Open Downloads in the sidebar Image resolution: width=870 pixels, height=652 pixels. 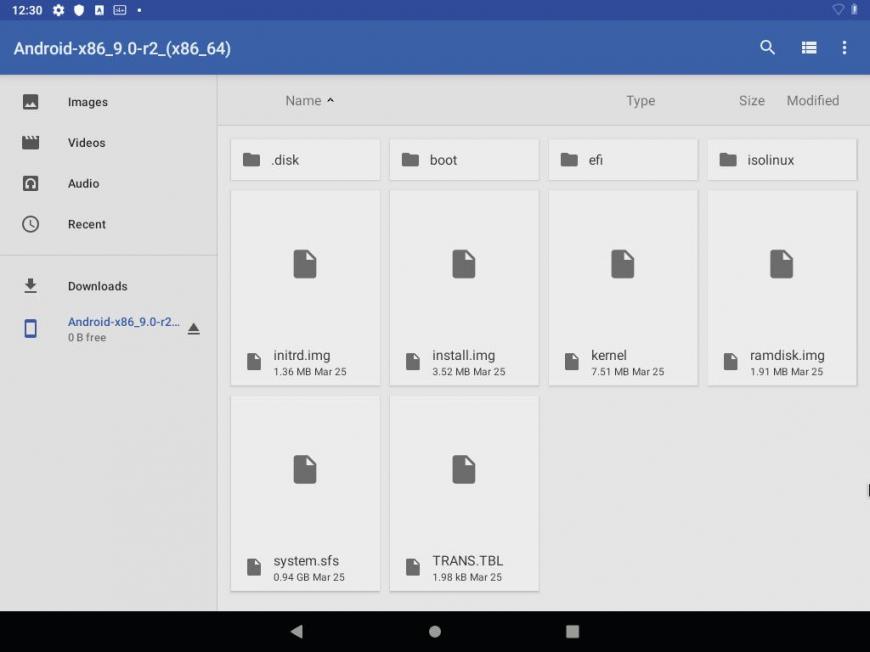pyautogui.click(x=108, y=286)
